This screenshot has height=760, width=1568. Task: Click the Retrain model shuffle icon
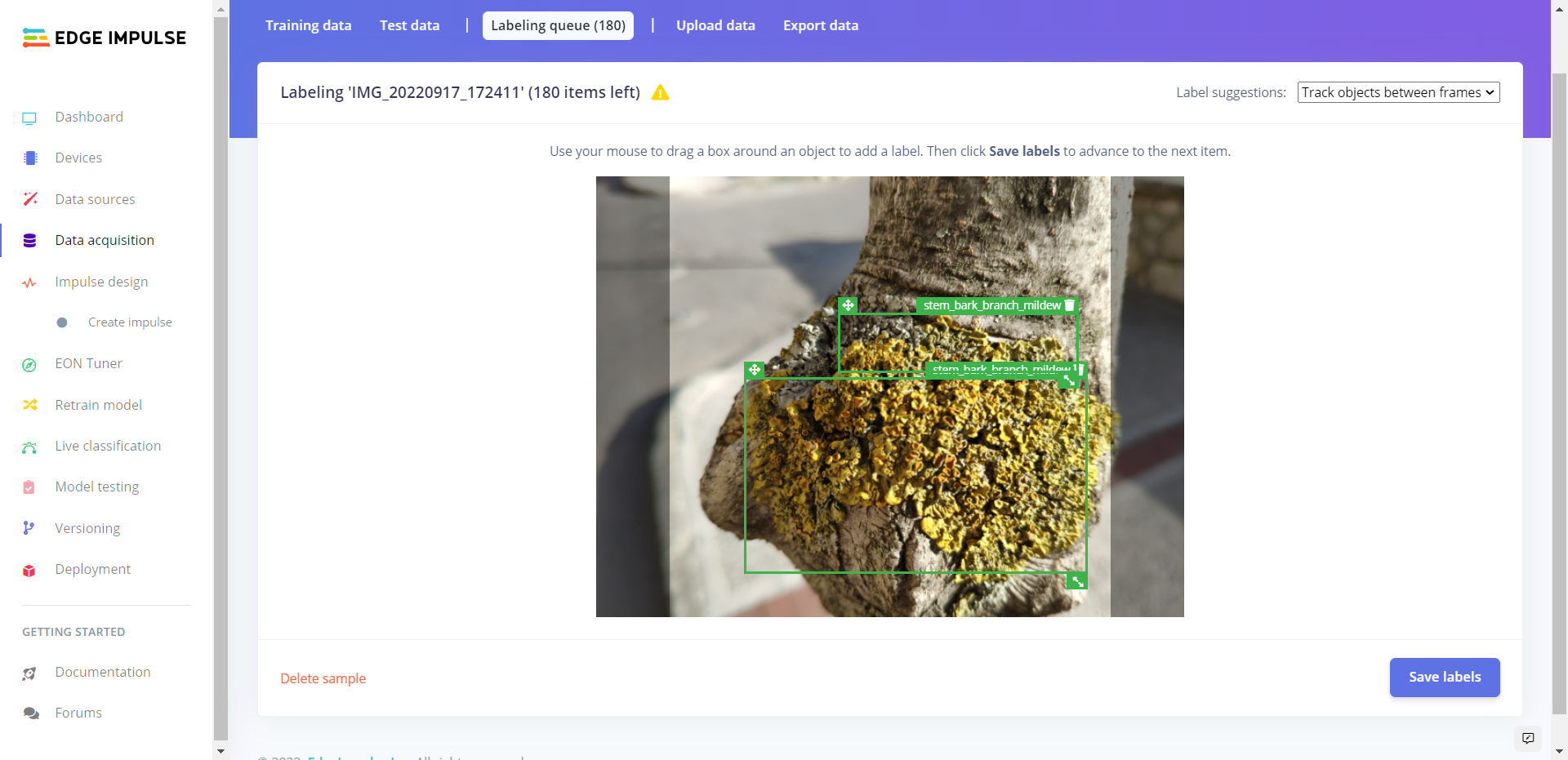30,405
